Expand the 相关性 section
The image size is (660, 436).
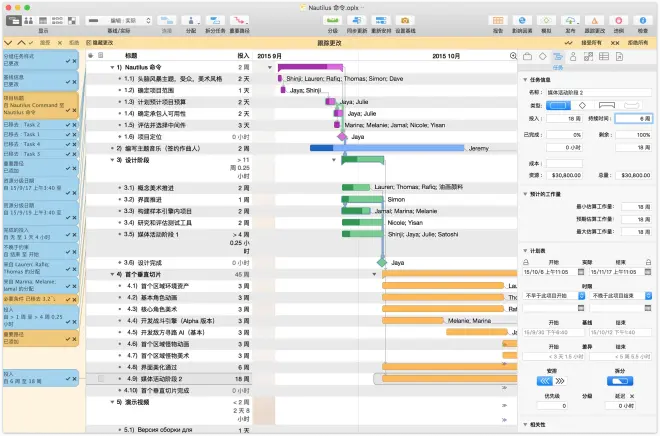point(525,424)
